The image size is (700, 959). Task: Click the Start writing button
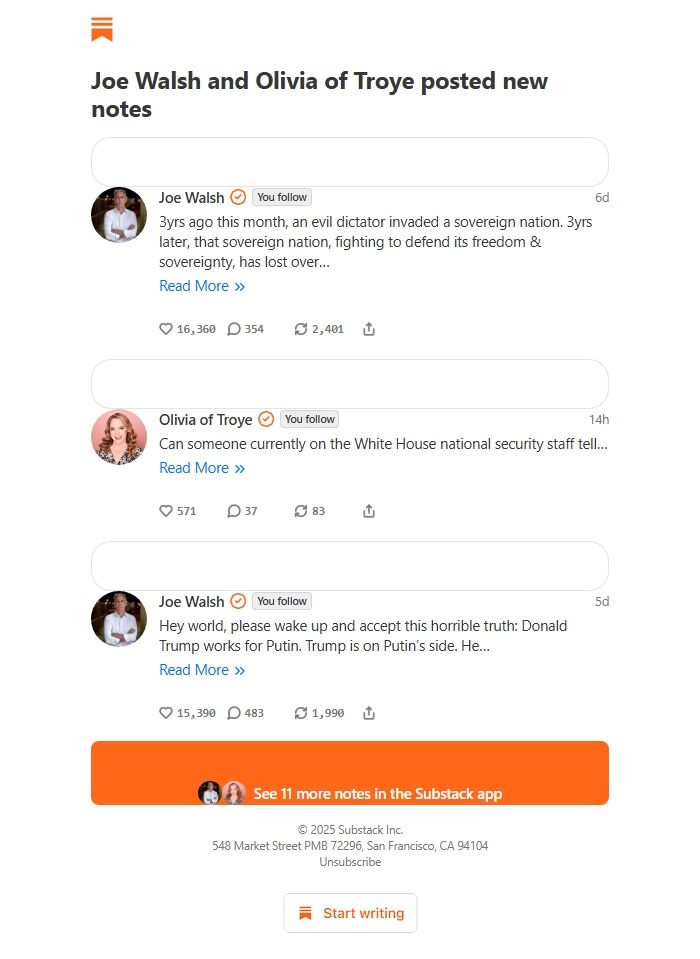[x=350, y=913]
